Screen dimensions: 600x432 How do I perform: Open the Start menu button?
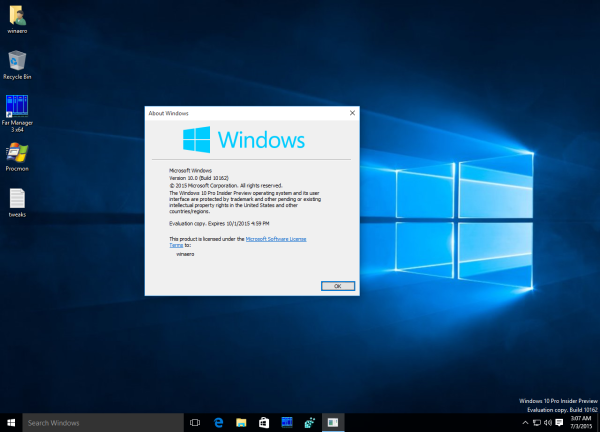(x=11, y=422)
